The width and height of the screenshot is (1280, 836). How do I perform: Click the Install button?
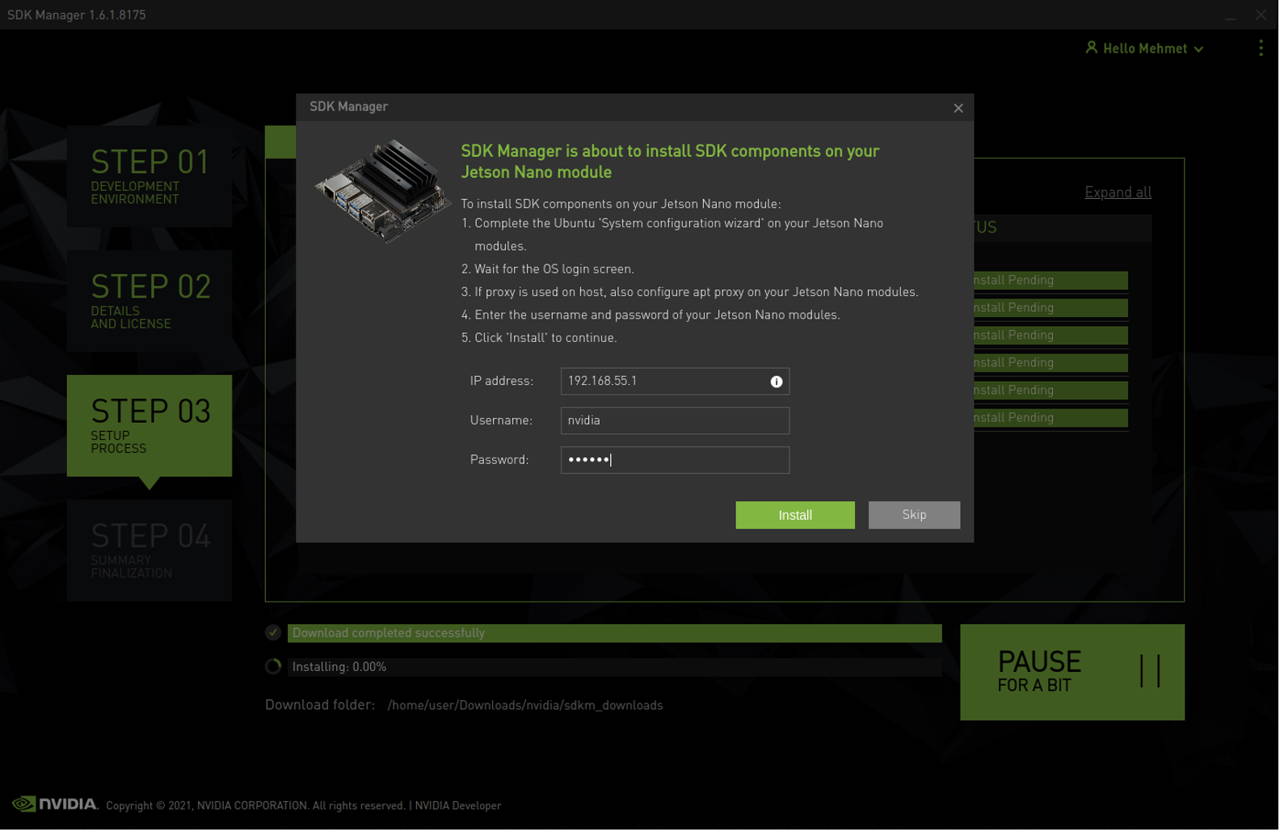795,515
